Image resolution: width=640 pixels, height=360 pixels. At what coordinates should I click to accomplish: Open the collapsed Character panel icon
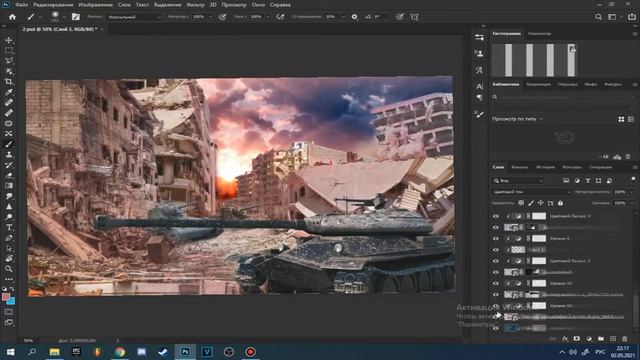coord(479,86)
